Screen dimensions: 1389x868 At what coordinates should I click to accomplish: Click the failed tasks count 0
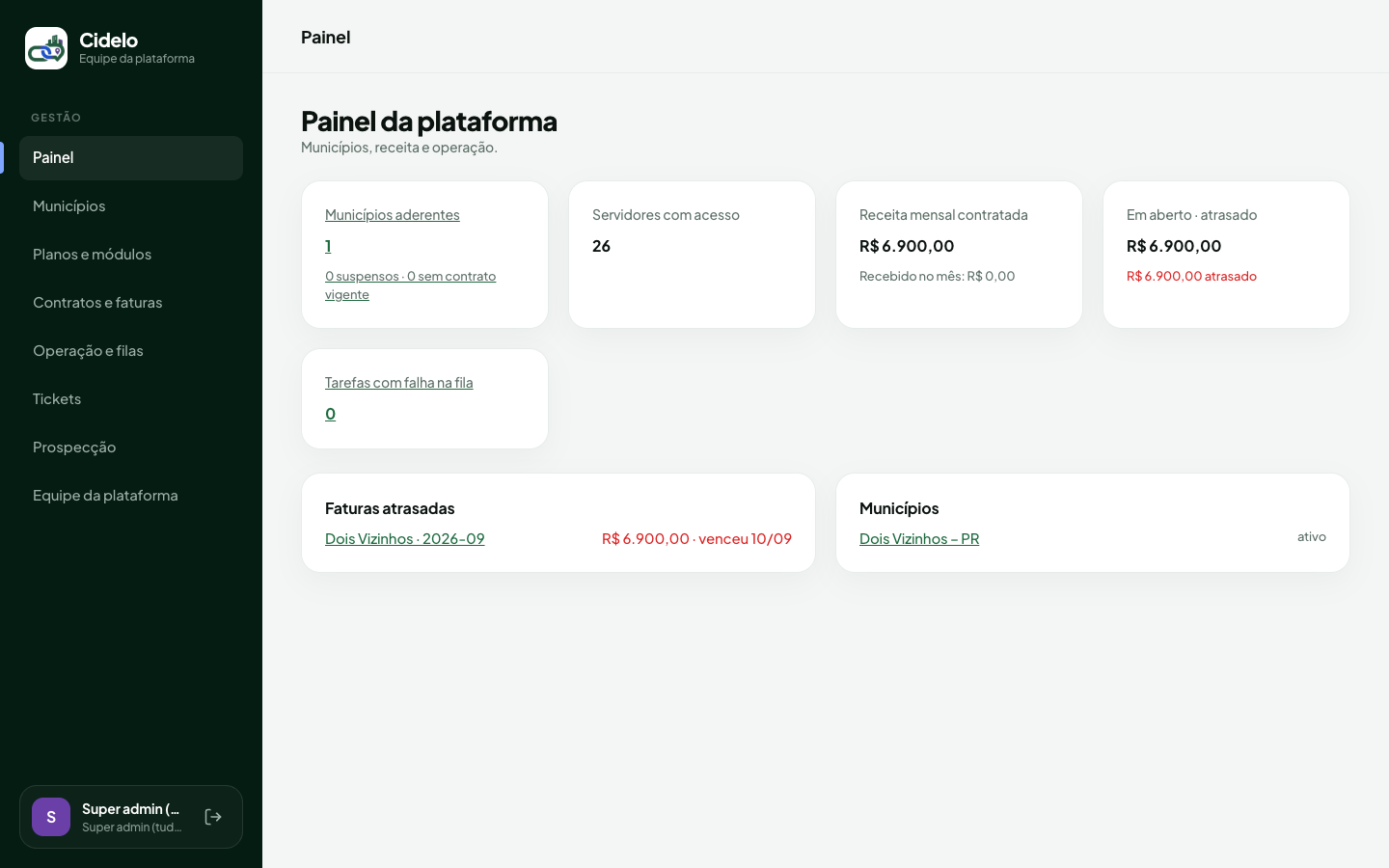click(330, 414)
